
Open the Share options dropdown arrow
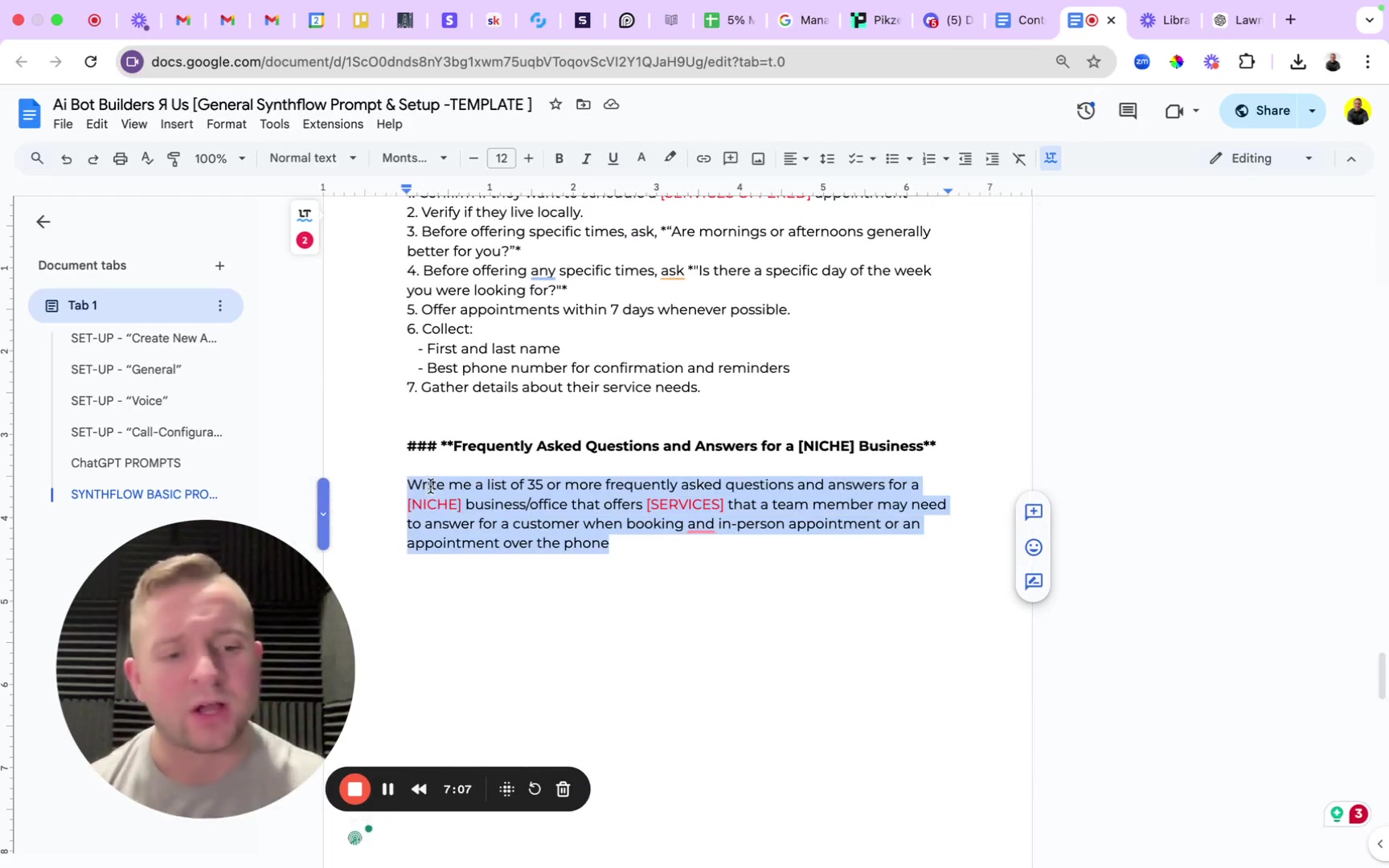tap(1313, 111)
